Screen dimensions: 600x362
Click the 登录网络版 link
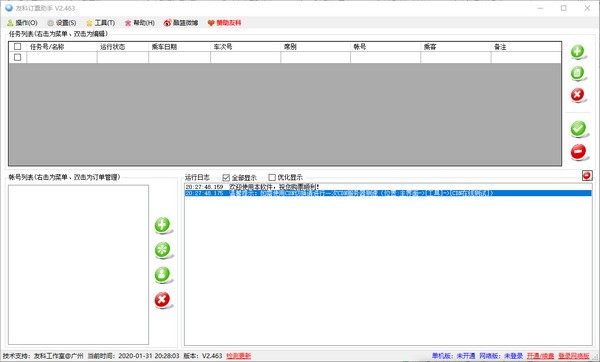coord(574,356)
